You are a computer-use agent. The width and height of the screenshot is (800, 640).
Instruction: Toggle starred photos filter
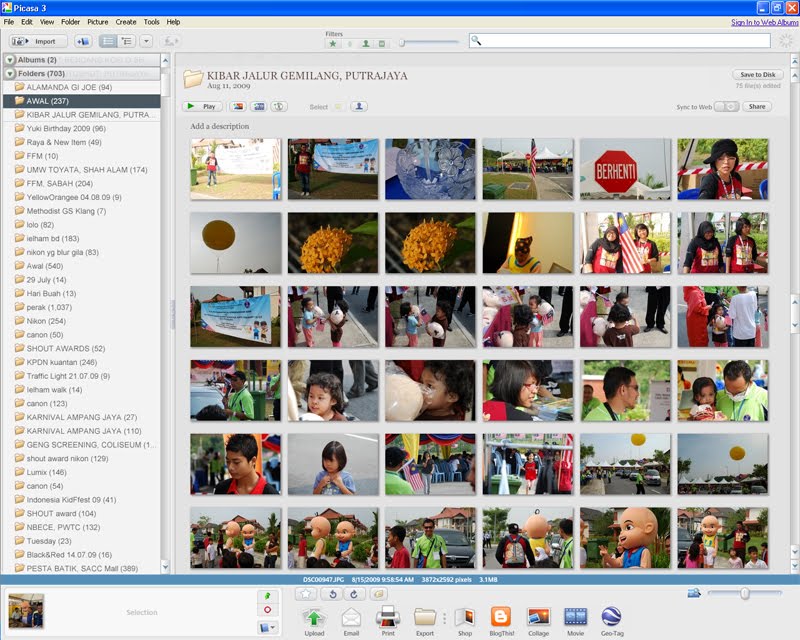coord(333,44)
